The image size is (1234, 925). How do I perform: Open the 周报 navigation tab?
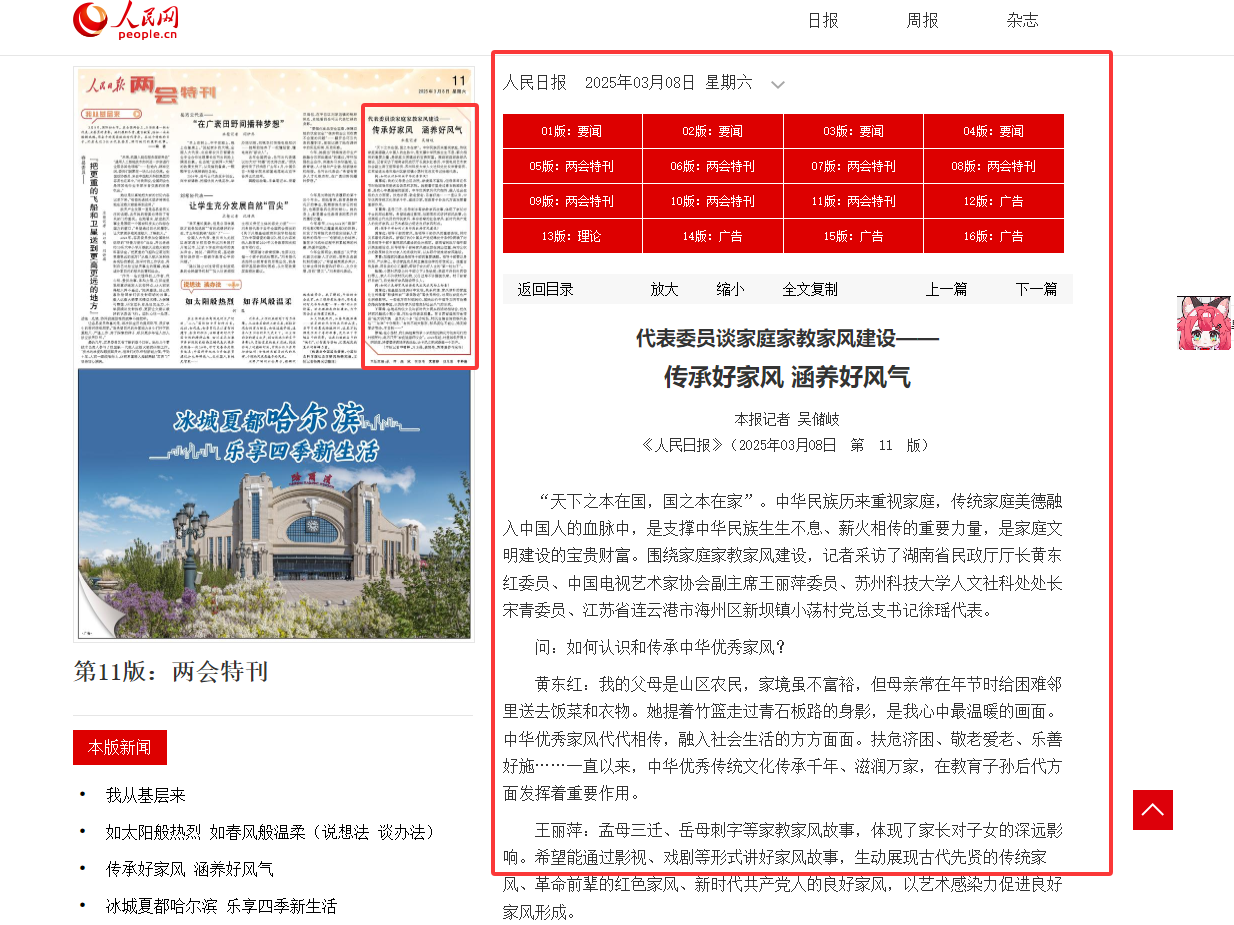[x=922, y=20]
